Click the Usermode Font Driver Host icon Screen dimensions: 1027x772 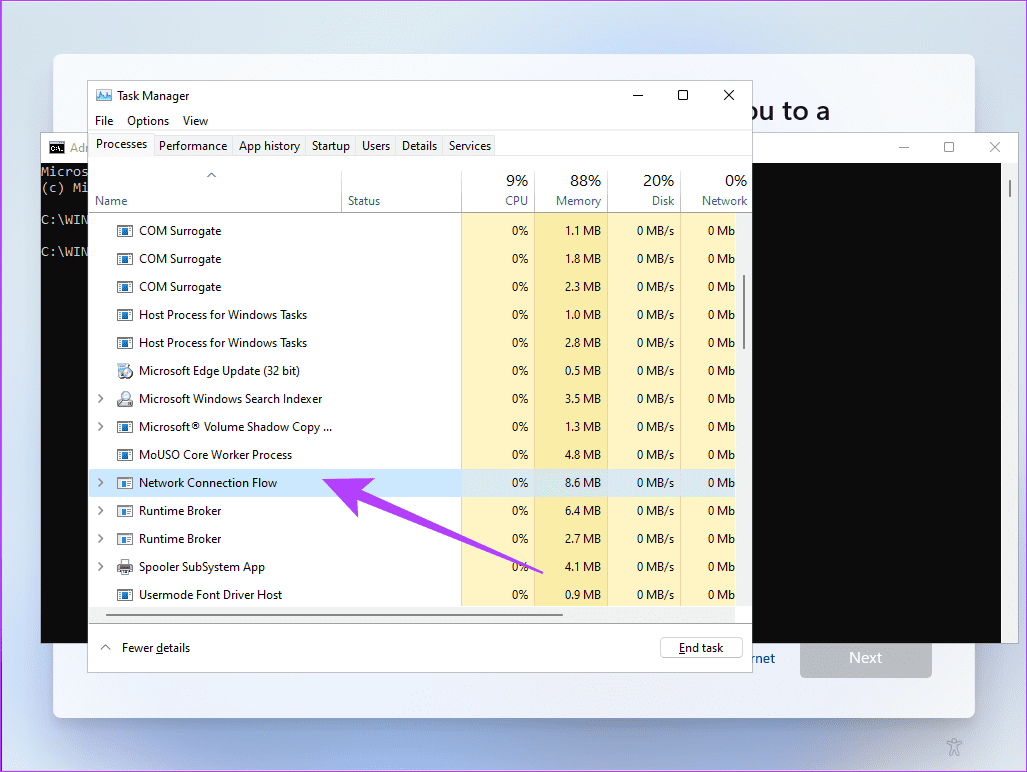coord(125,595)
